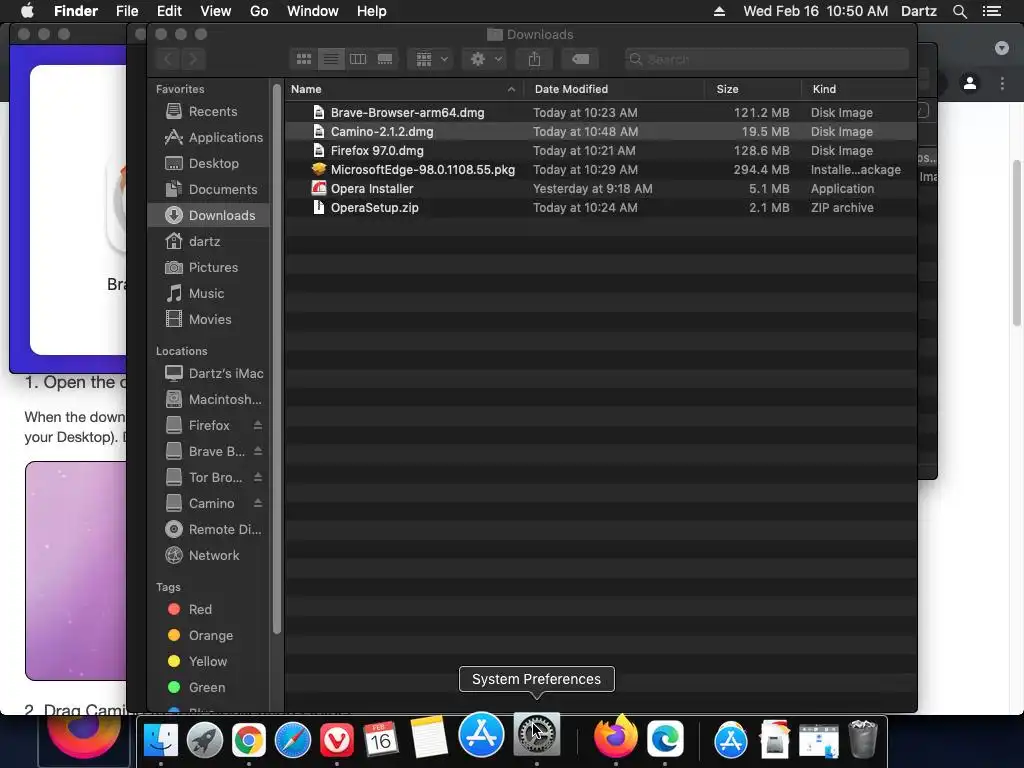Open the Window menu
Image resolution: width=1024 pixels, height=768 pixels.
tap(313, 11)
